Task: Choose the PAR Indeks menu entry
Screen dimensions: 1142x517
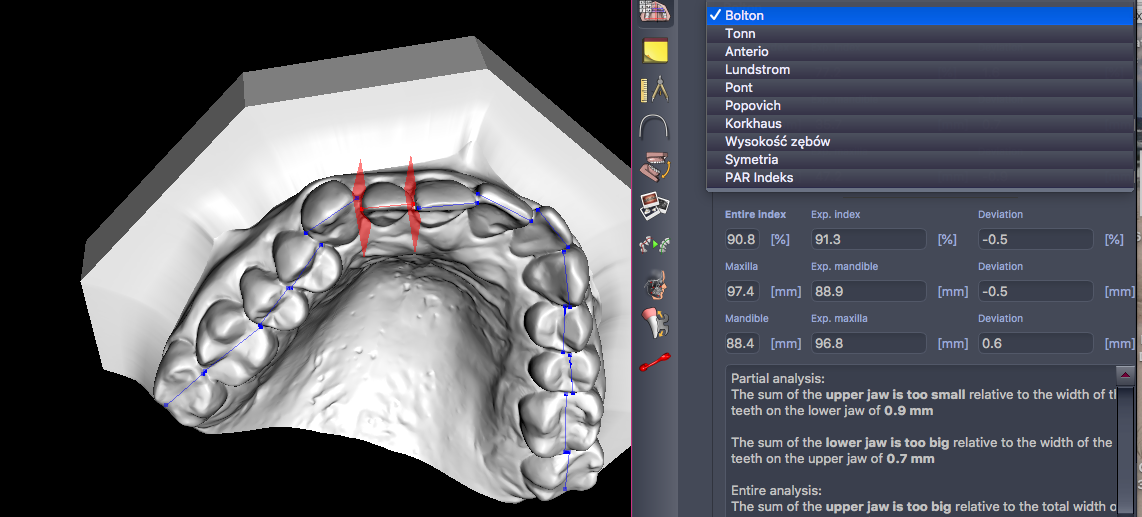Action: click(759, 178)
